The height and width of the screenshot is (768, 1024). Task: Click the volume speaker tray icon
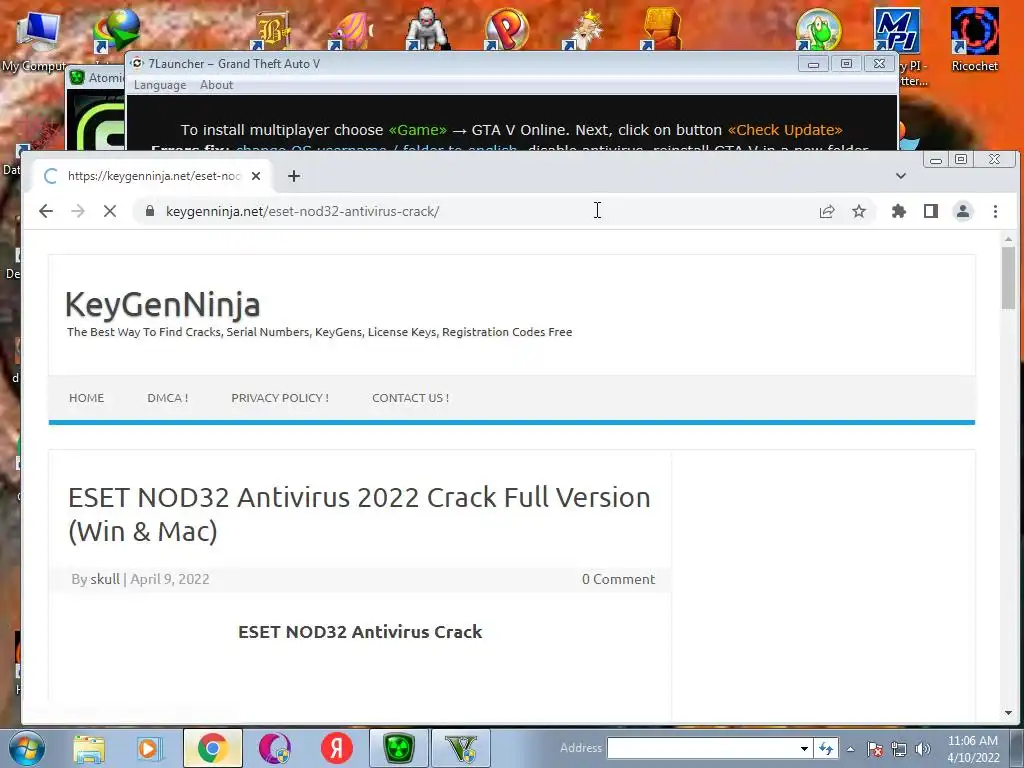(922, 749)
